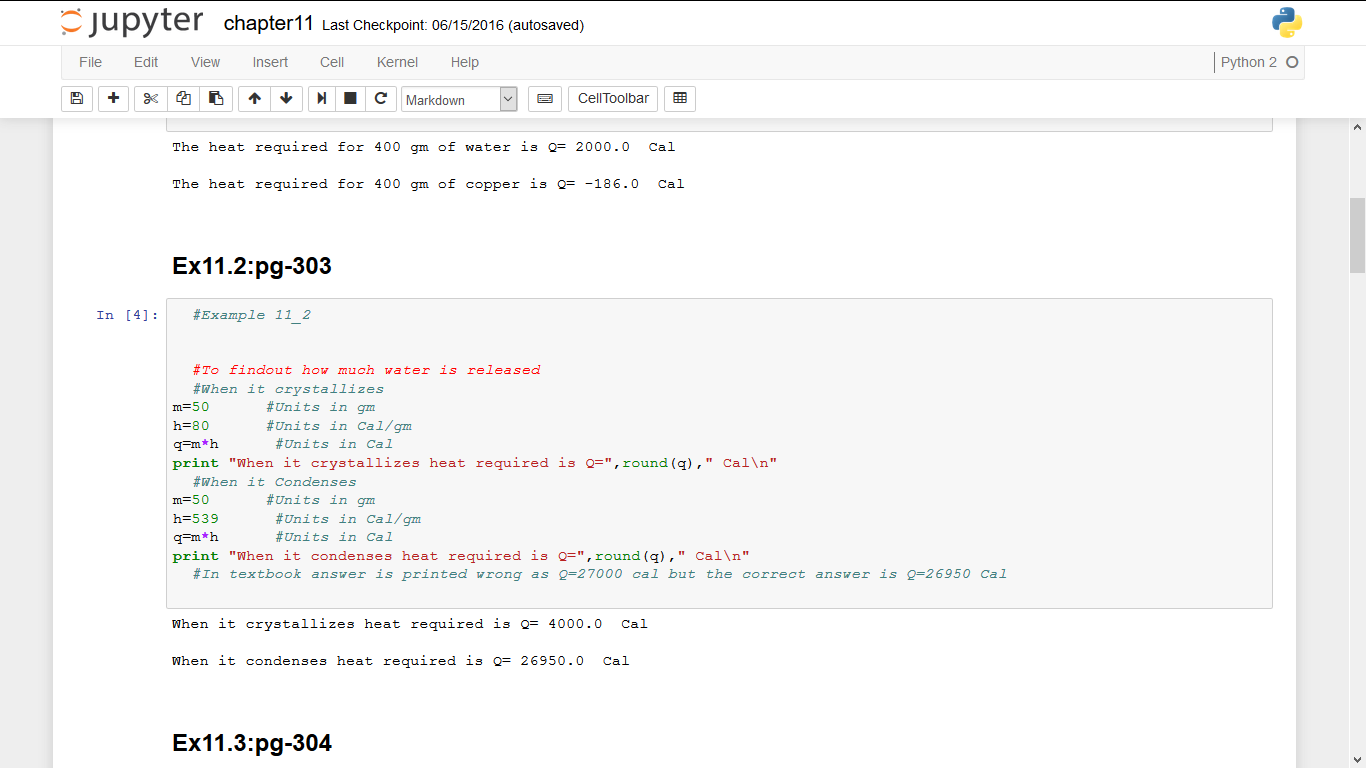Run cell and select below
Viewport: 1366px width, 768px height.
[321, 98]
